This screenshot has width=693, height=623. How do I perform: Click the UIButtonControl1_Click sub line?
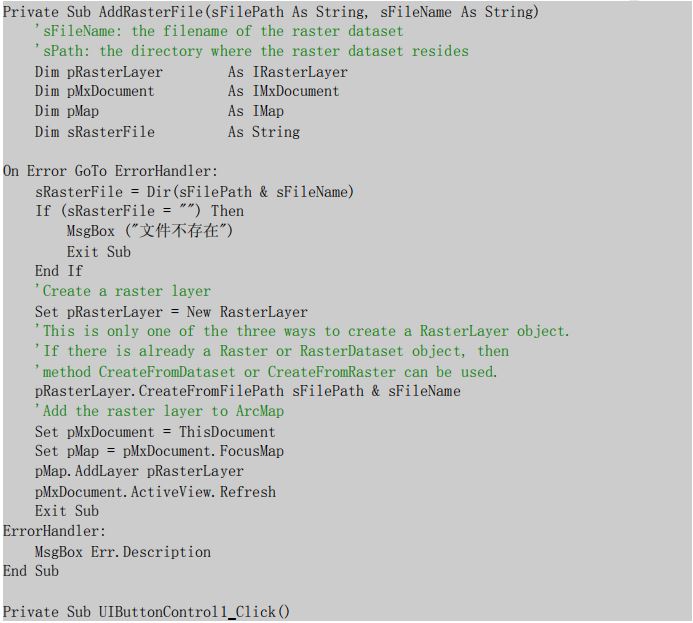click(146, 612)
